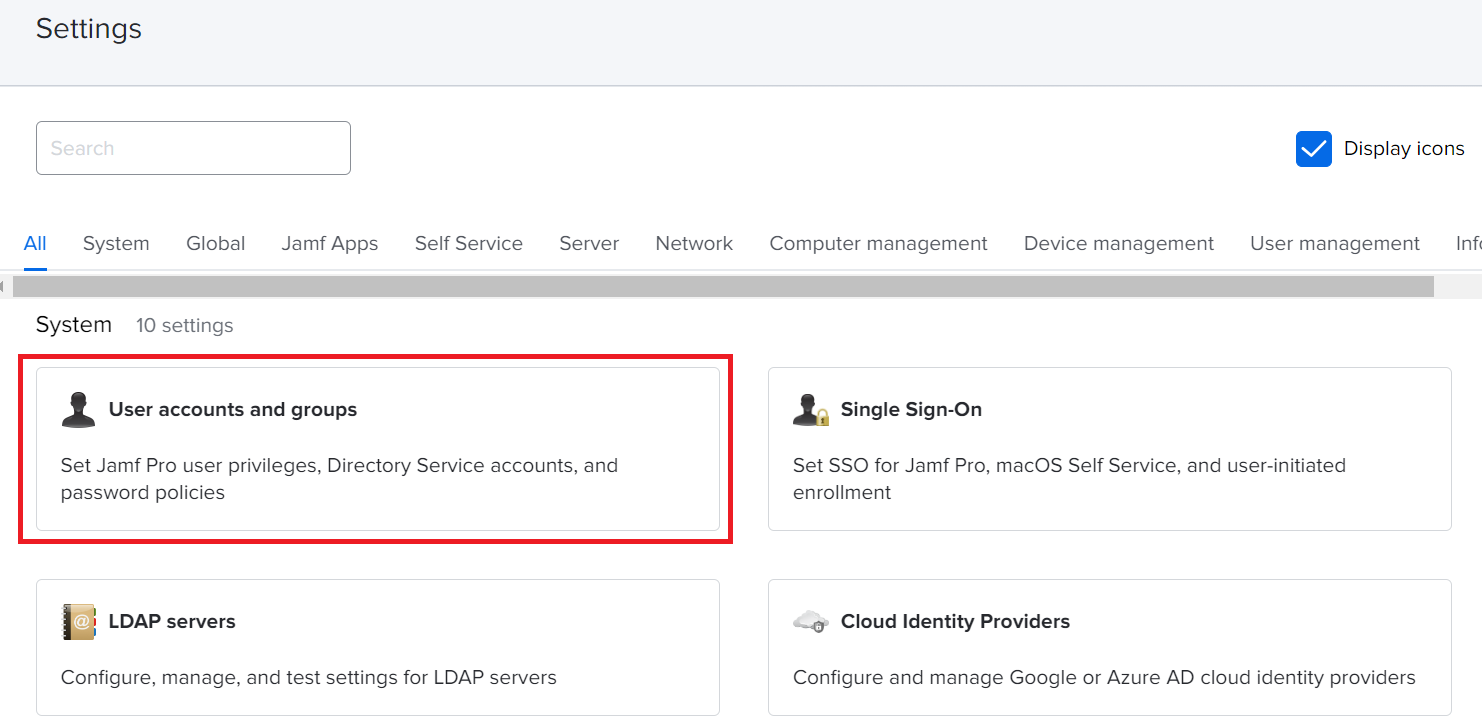Open the Computer management tab
The width and height of the screenshot is (1482, 724).
pyautogui.click(x=878, y=243)
